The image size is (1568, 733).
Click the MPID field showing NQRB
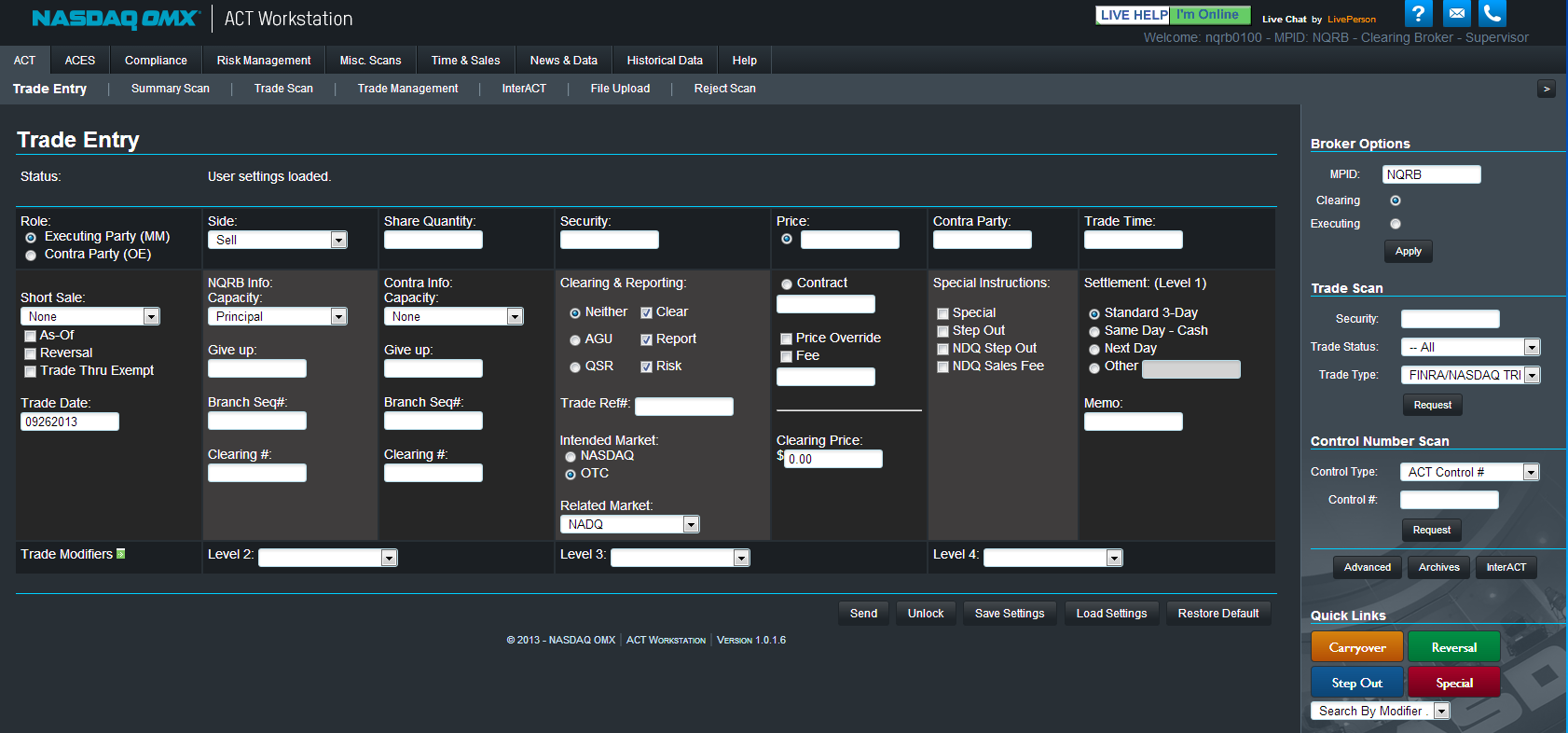[x=1431, y=174]
